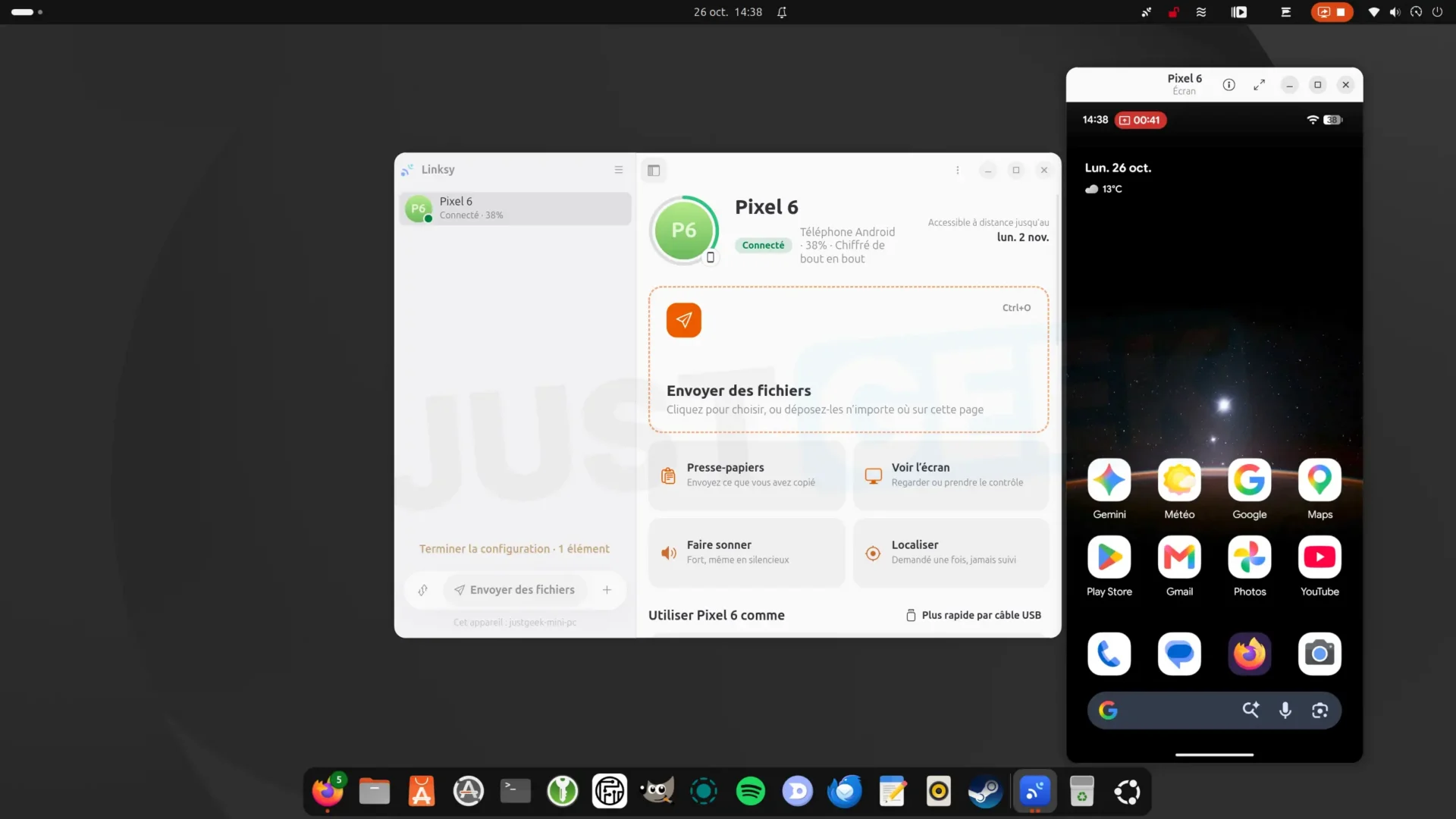Click the weather 13°C widget on phone

pyautogui.click(x=1103, y=189)
